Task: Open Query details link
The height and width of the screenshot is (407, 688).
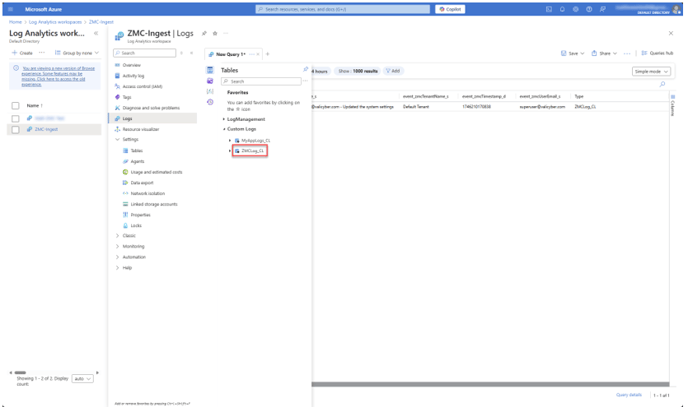Action: click(629, 395)
